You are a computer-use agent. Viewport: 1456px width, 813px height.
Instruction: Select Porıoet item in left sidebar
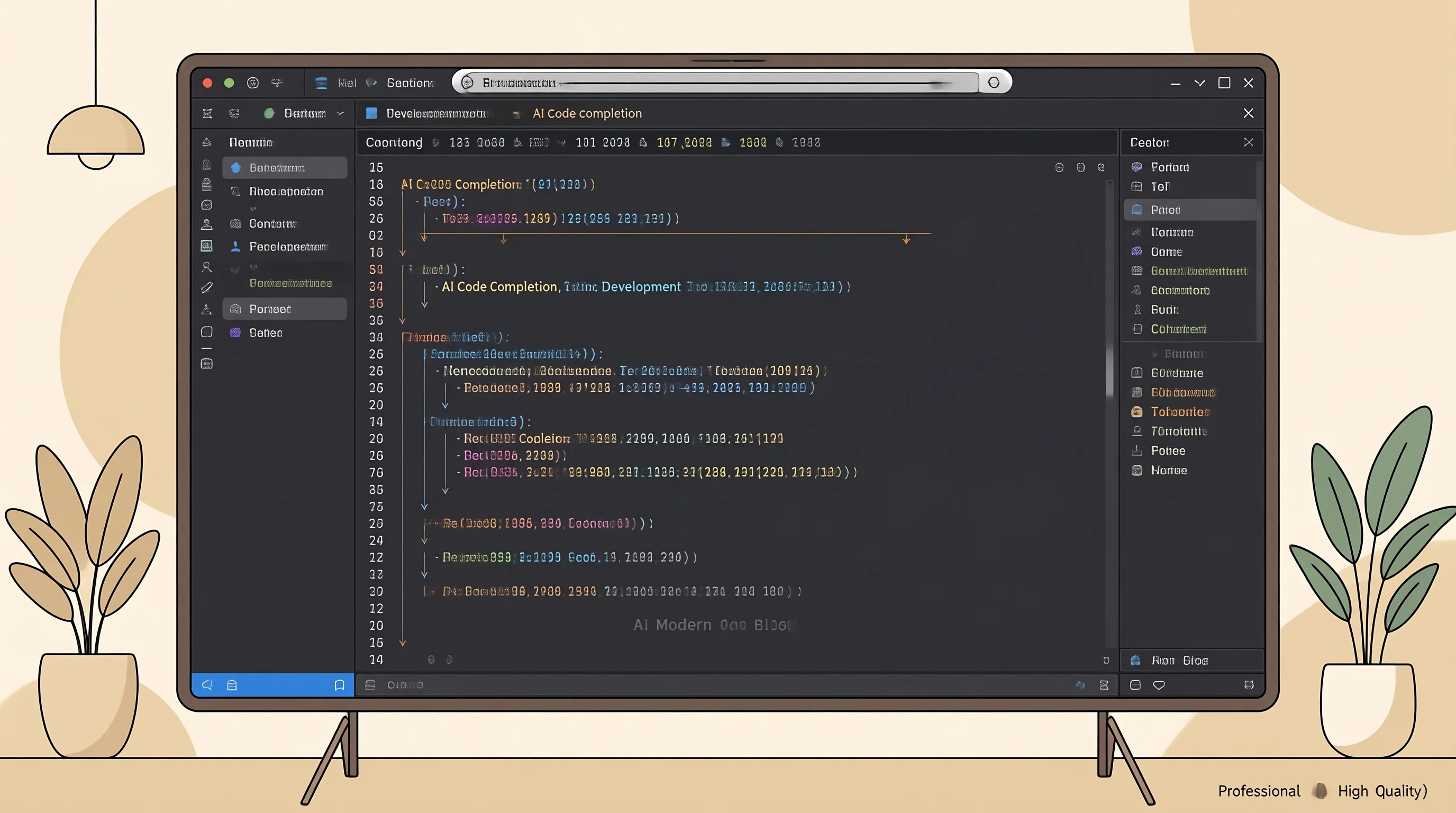284,309
